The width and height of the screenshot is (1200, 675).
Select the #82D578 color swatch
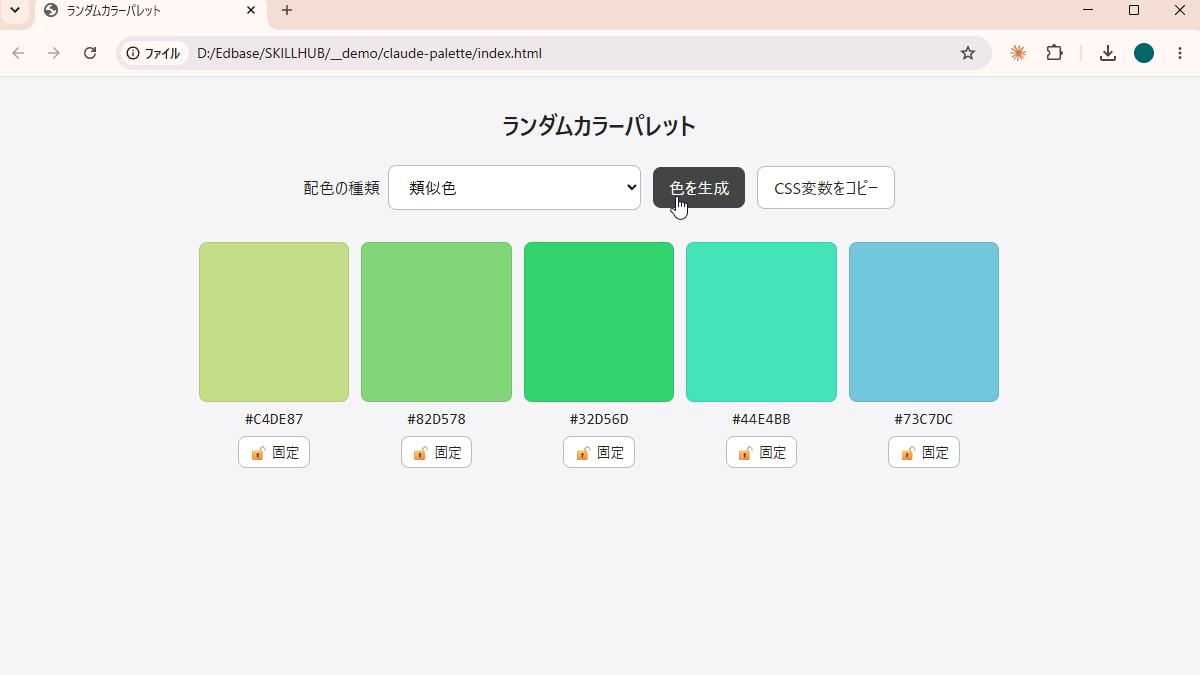(436, 322)
